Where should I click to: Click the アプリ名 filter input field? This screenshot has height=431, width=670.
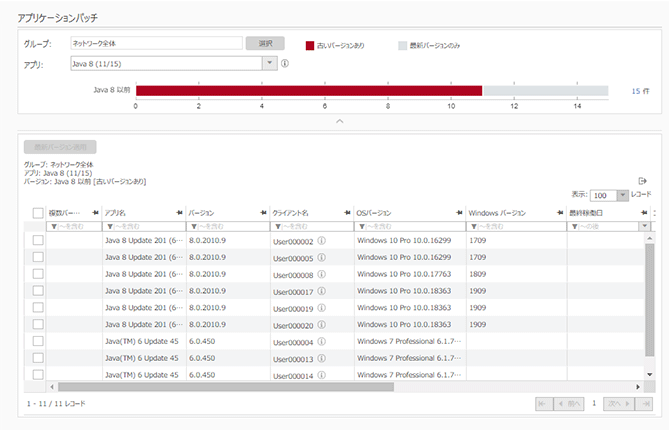(x=145, y=227)
